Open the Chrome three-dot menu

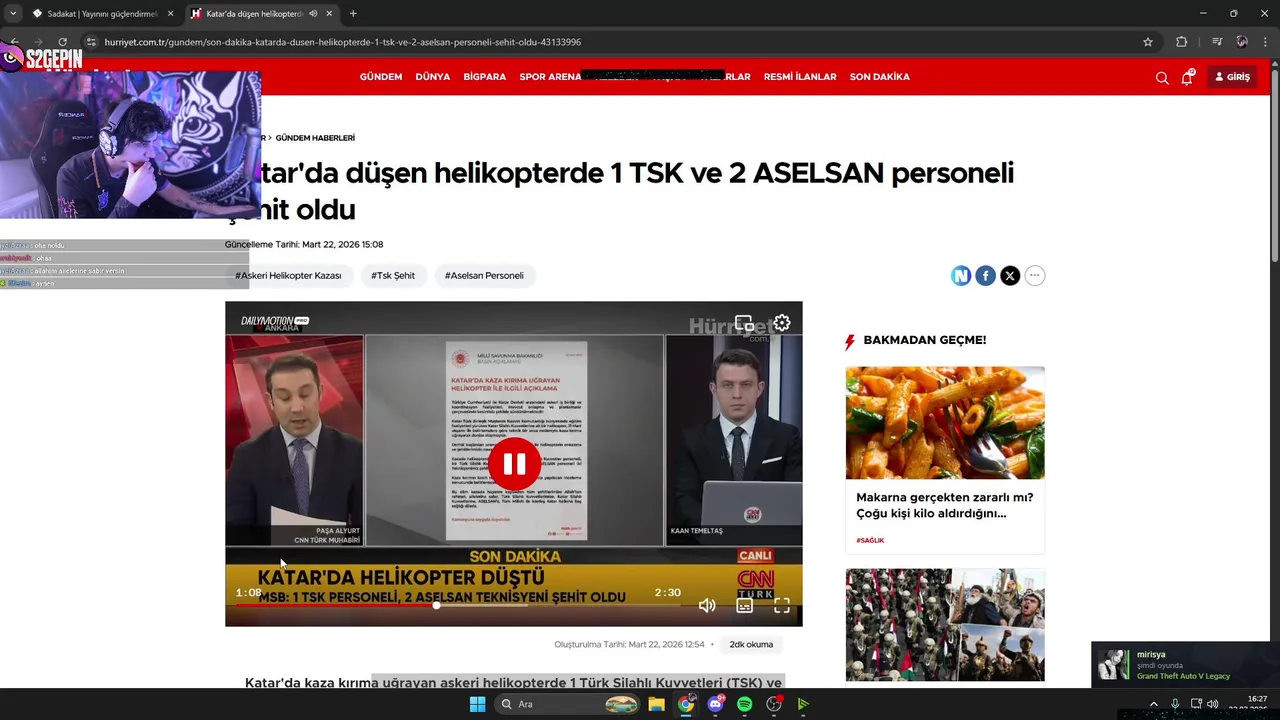(1267, 42)
